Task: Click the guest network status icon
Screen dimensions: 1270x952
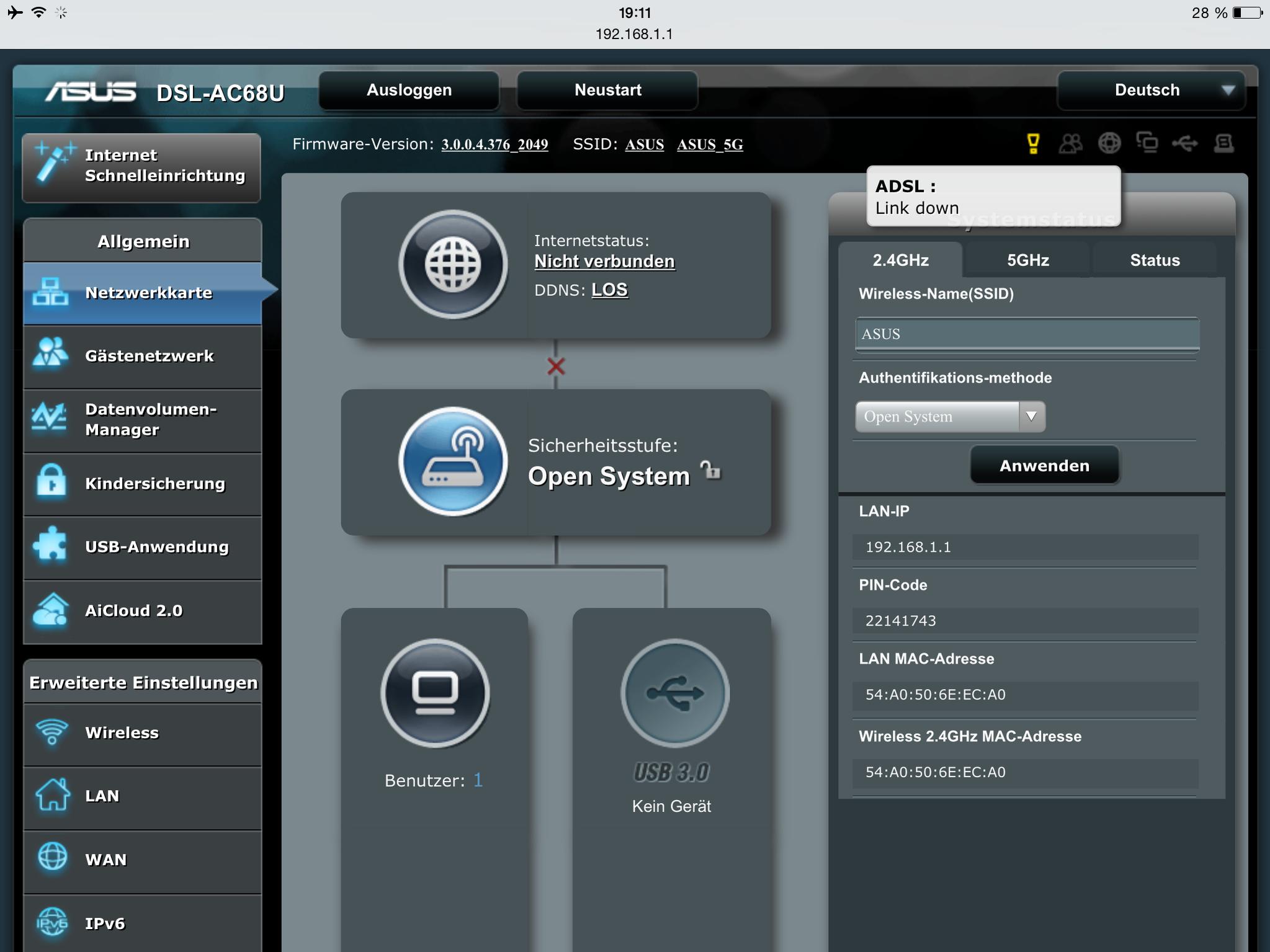Action: (1070, 143)
